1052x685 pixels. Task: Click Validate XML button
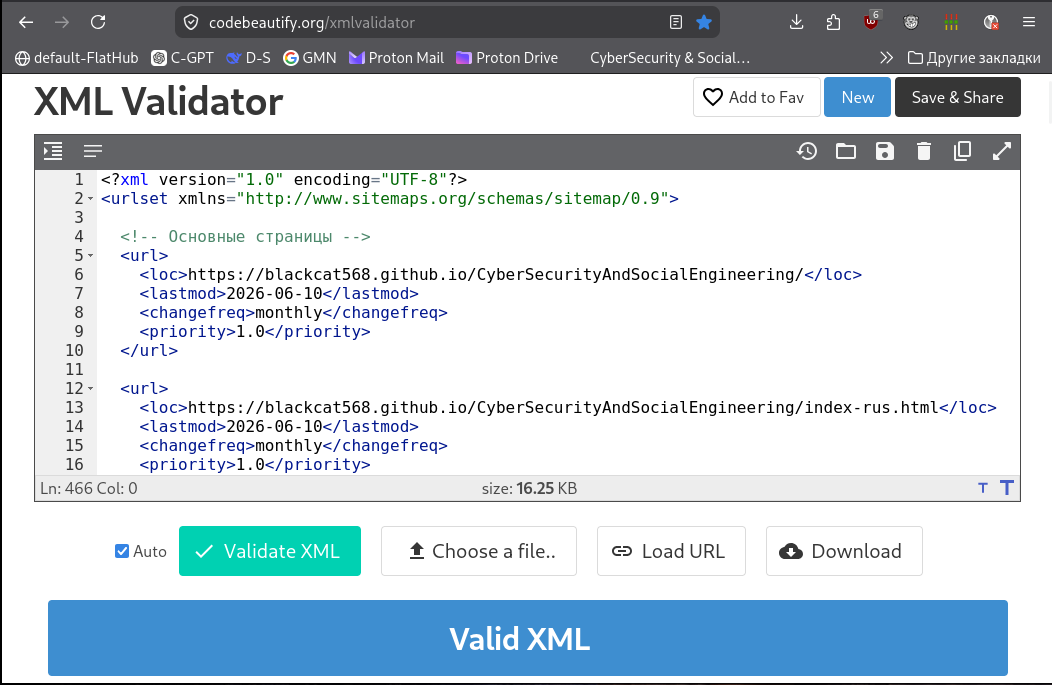pyautogui.click(x=270, y=551)
